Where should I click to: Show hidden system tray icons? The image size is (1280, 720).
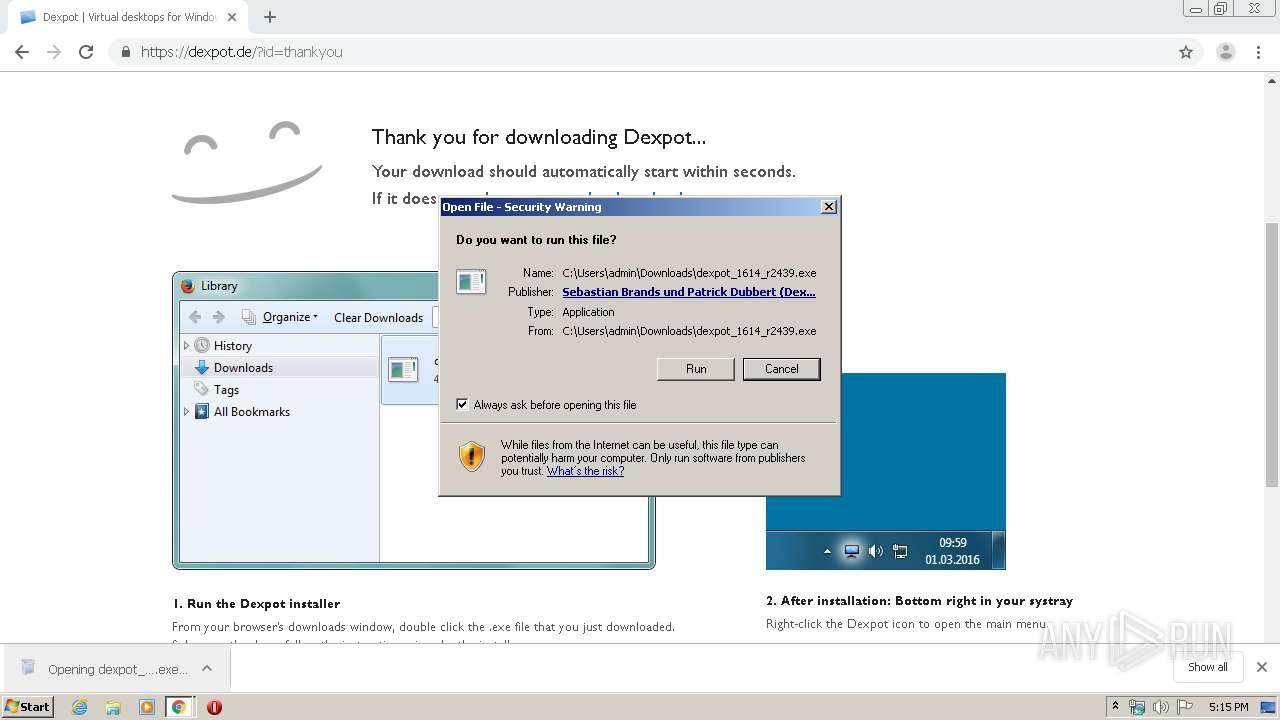coord(1115,707)
